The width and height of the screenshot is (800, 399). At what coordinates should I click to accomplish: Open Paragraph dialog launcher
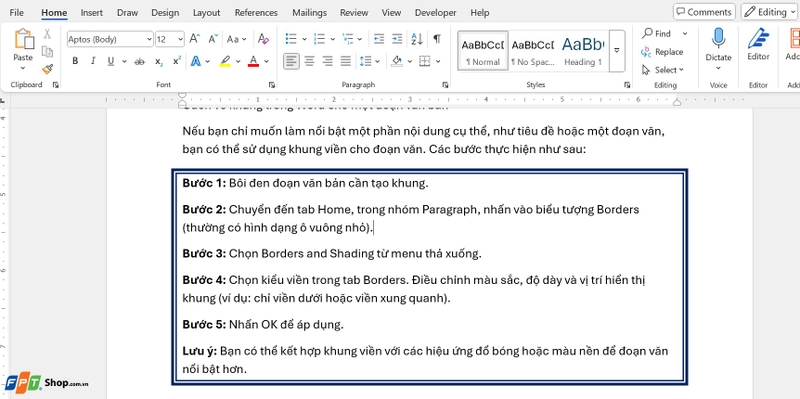click(x=445, y=85)
